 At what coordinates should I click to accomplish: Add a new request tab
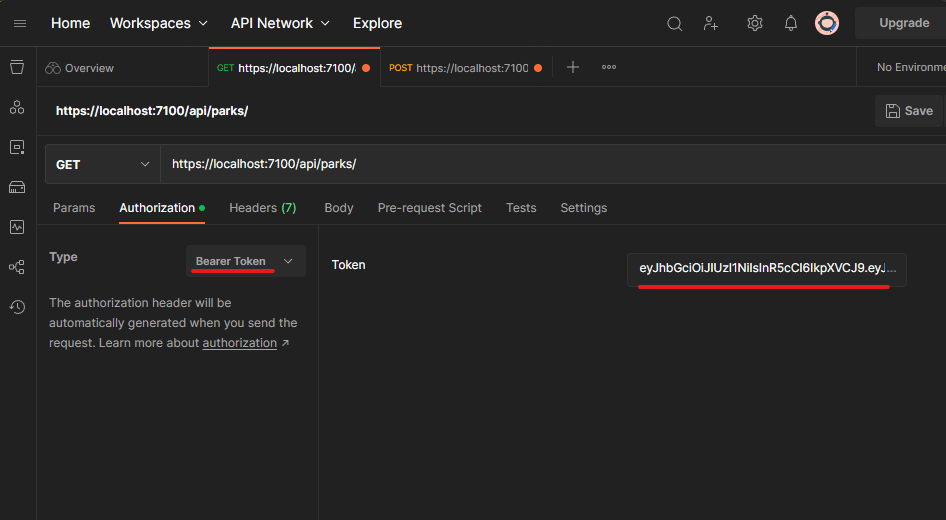(x=573, y=67)
